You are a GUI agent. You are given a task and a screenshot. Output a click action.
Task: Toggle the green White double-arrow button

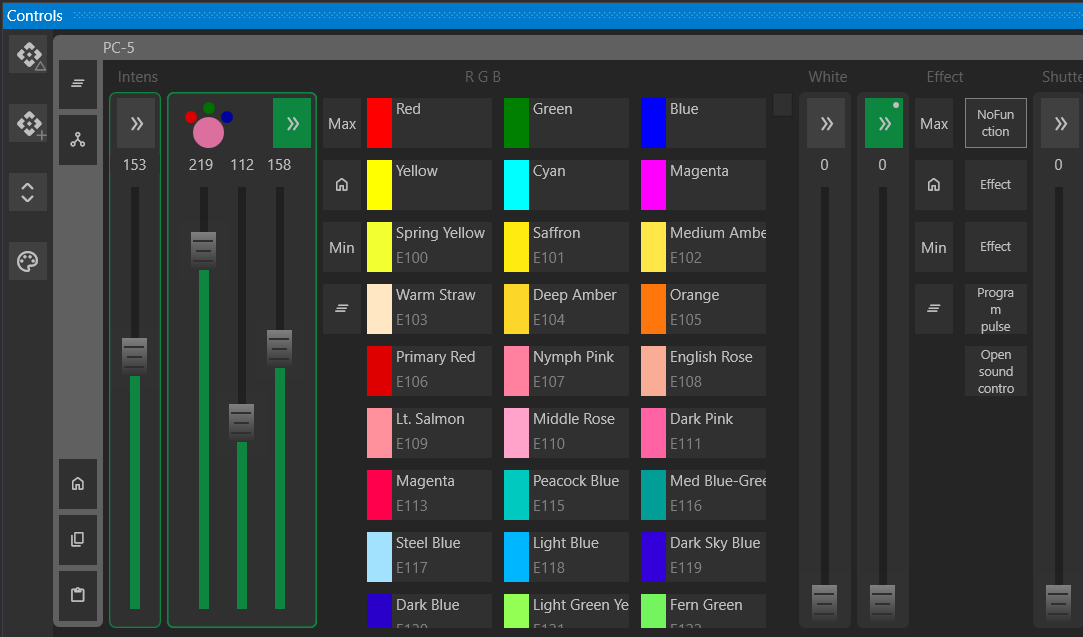tap(884, 124)
